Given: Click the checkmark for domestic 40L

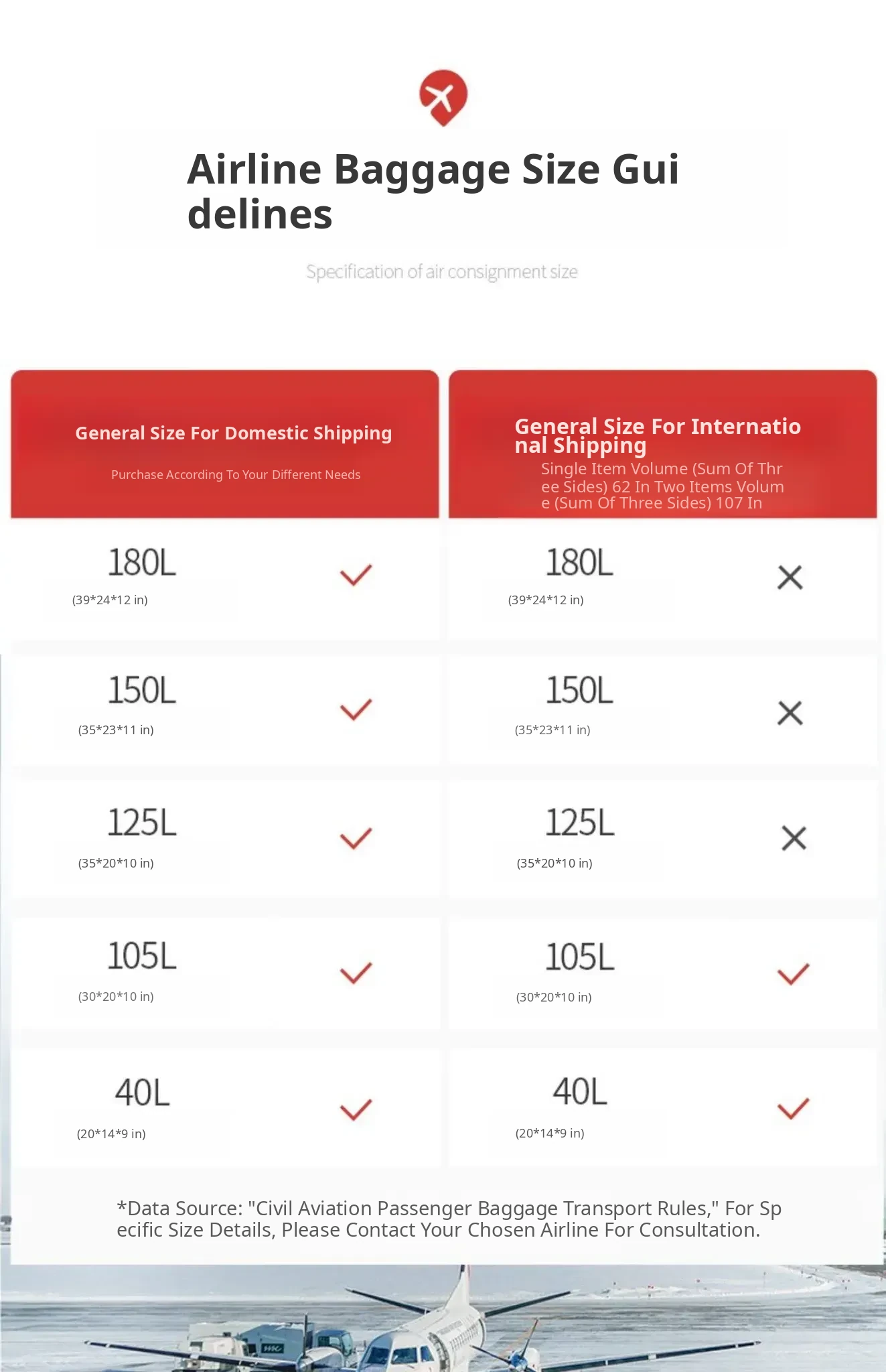Looking at the screenshot, I should (356, 1109).
